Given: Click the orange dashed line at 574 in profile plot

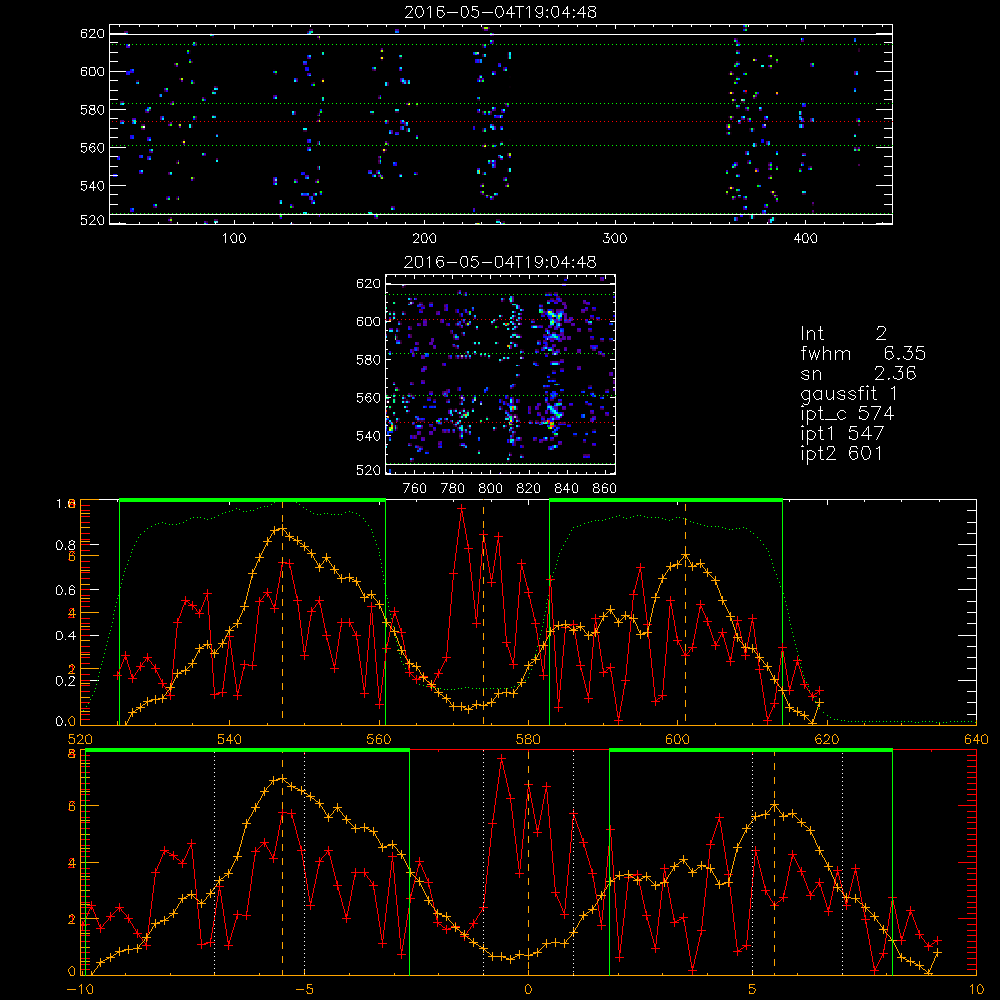Looking at the screenshot, I should (483, 612).
